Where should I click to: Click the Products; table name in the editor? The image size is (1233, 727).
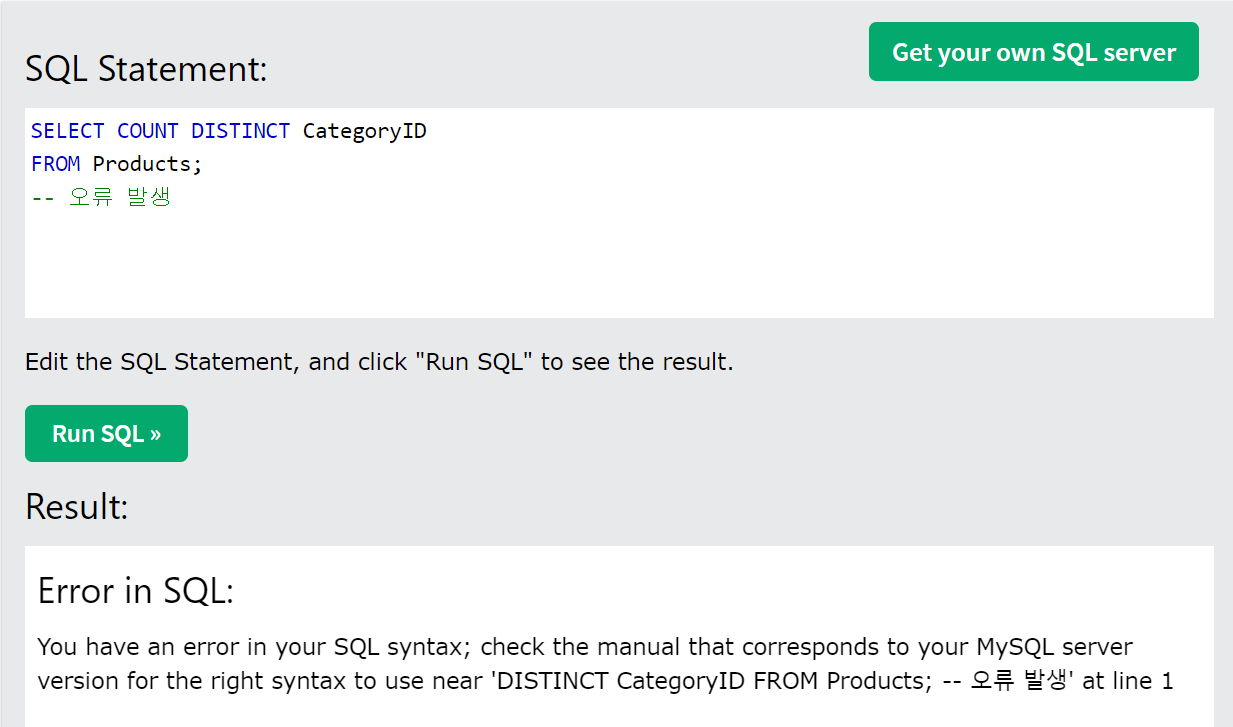tap(147, 164)
